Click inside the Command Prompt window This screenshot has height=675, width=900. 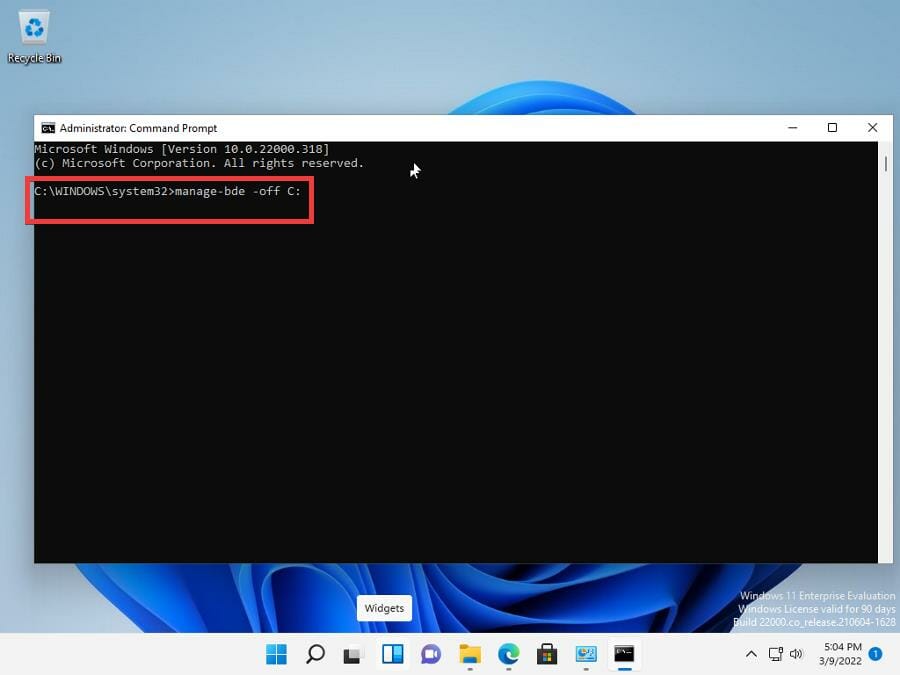tap(450, 380)
